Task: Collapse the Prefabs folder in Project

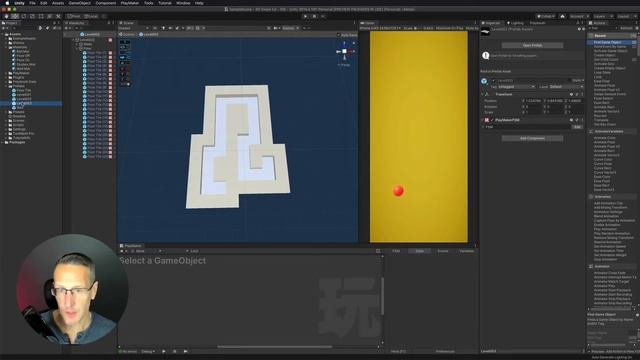Action: coord(6,86)
